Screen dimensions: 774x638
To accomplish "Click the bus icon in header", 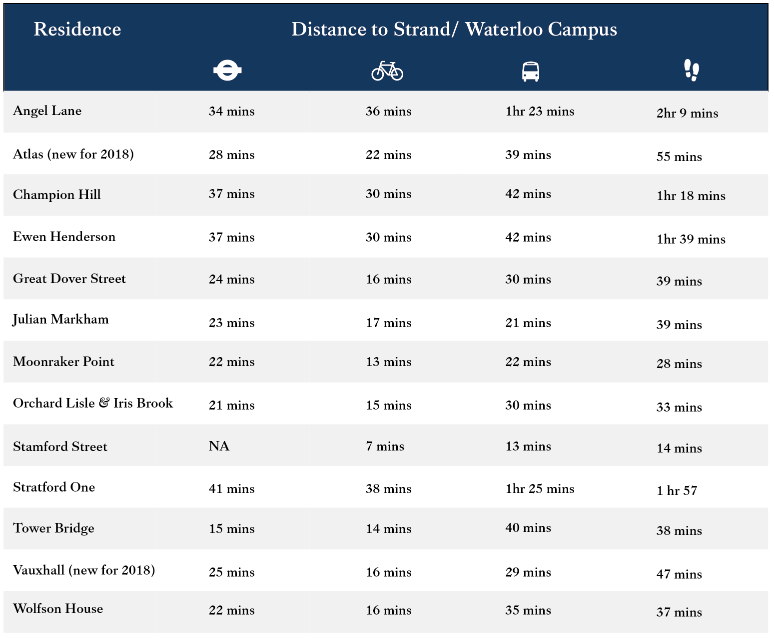I will click(530, 71).
